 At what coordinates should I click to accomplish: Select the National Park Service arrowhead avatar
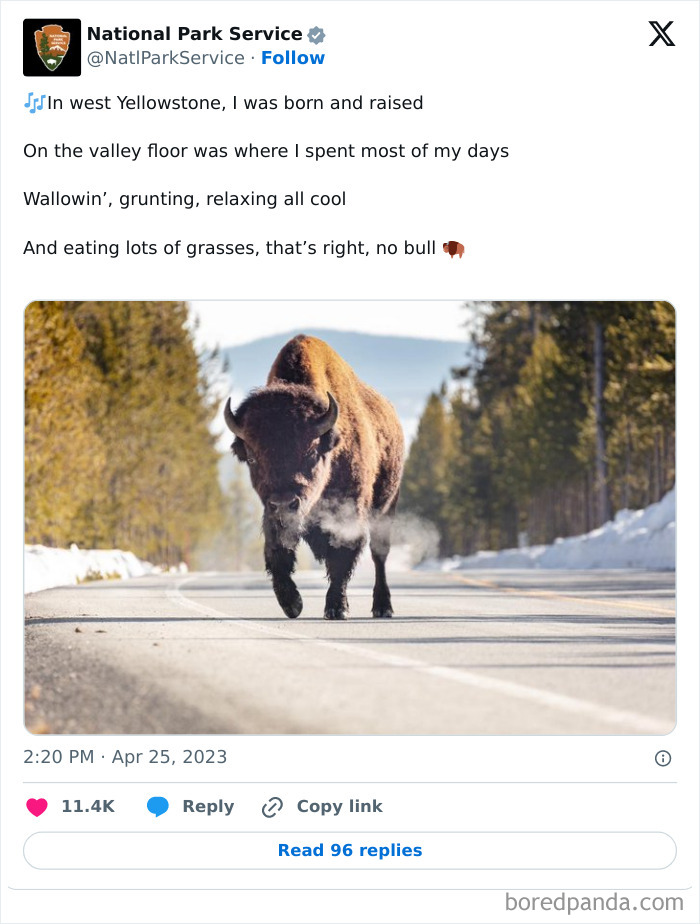[51, 47]
